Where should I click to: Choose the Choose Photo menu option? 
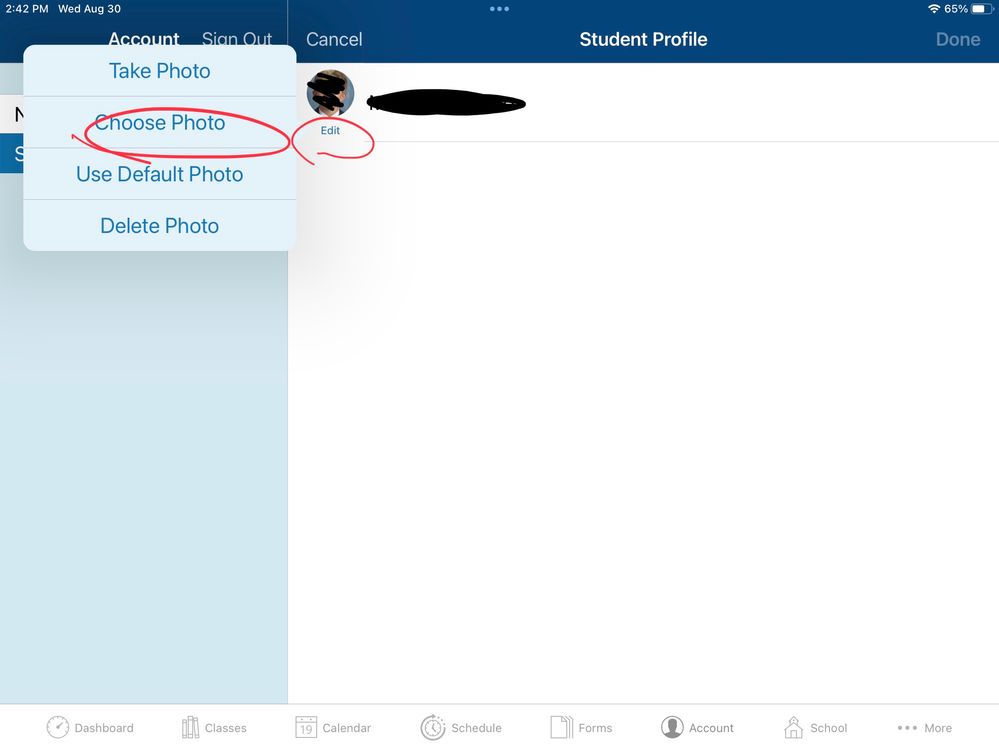tap(160, 123)
